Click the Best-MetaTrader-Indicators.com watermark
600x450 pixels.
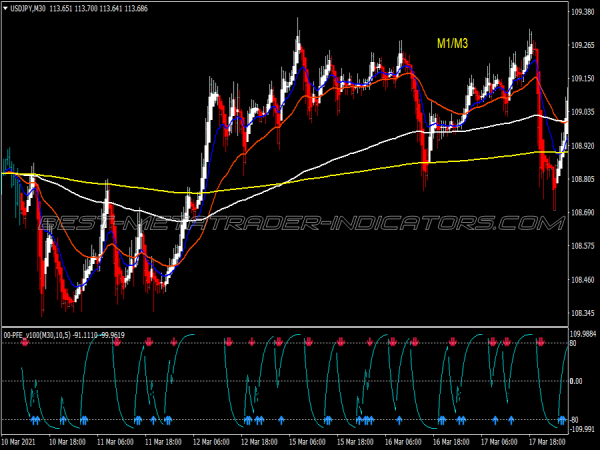coord(300,225)
